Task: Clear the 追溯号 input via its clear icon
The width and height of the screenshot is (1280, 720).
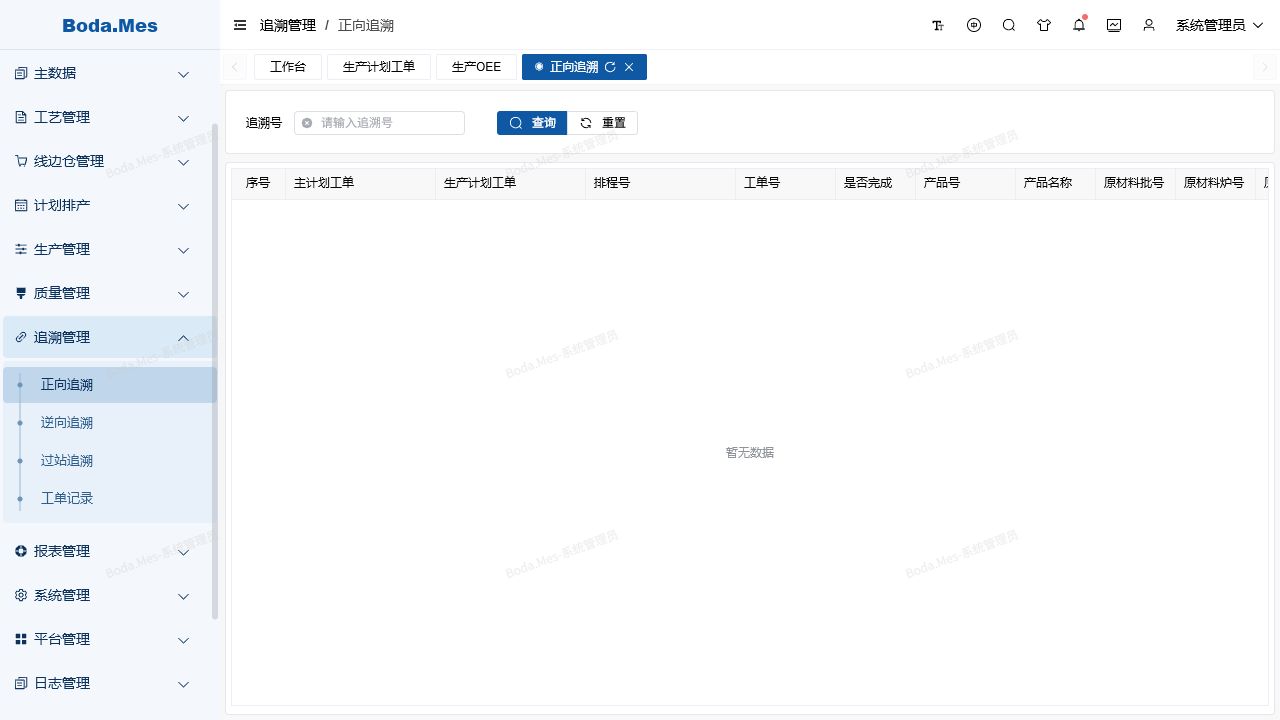Action: click(x=307, y=123)
